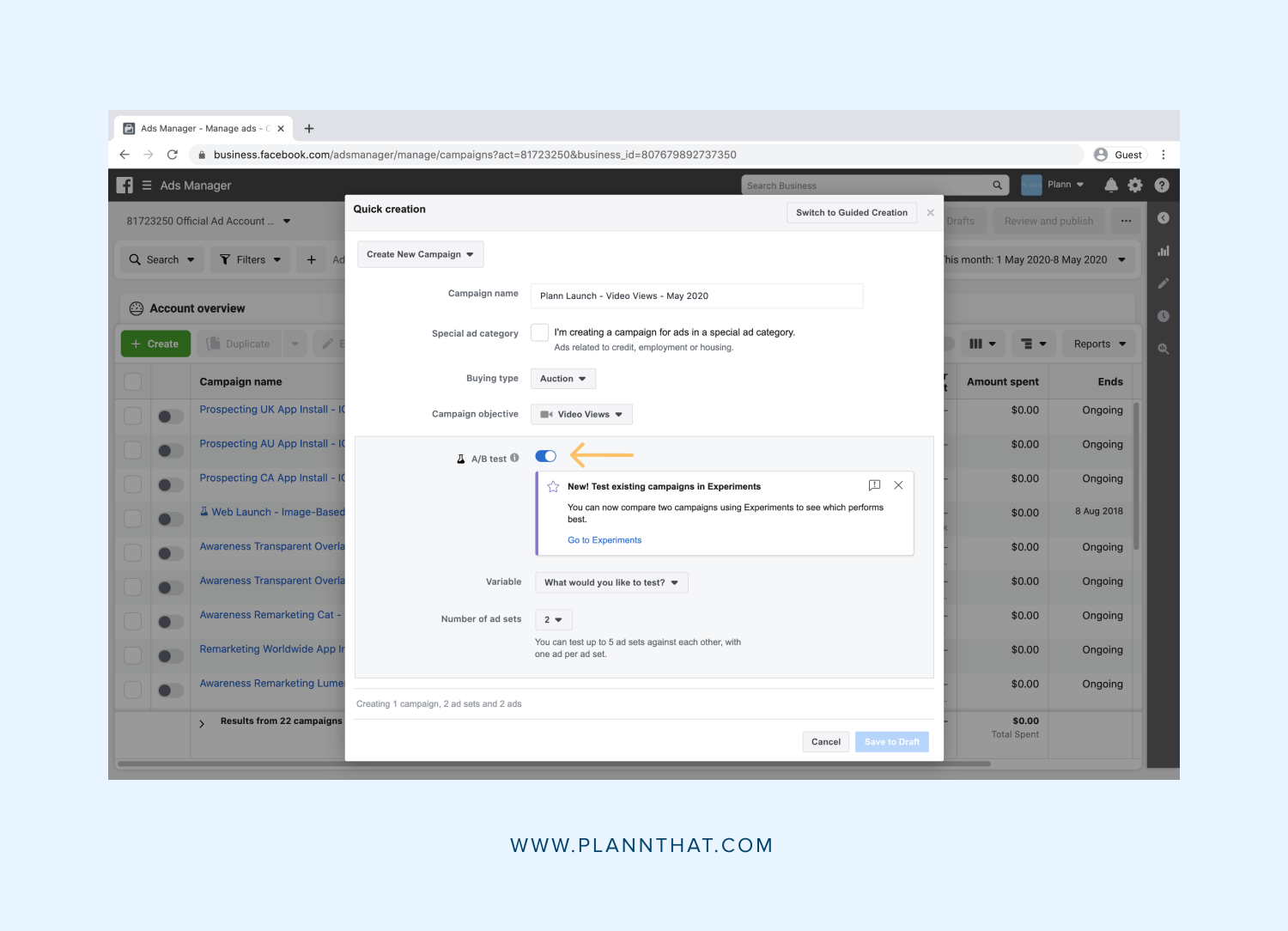Toggle the Prospecting UK App Install campaign switch
This screenshot has height=931, width=1288.
coord(170,417)
